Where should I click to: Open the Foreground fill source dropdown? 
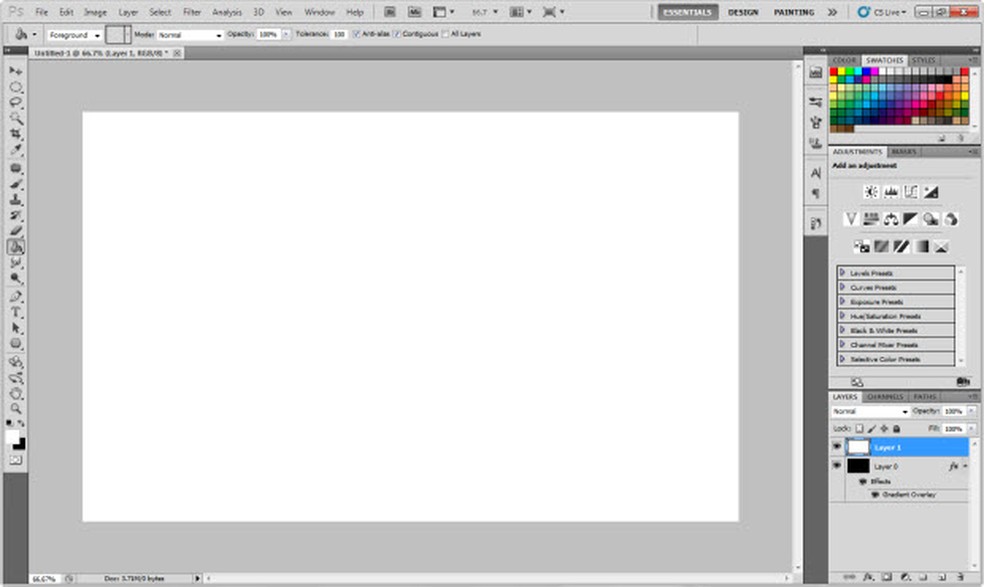pos(75,35)
